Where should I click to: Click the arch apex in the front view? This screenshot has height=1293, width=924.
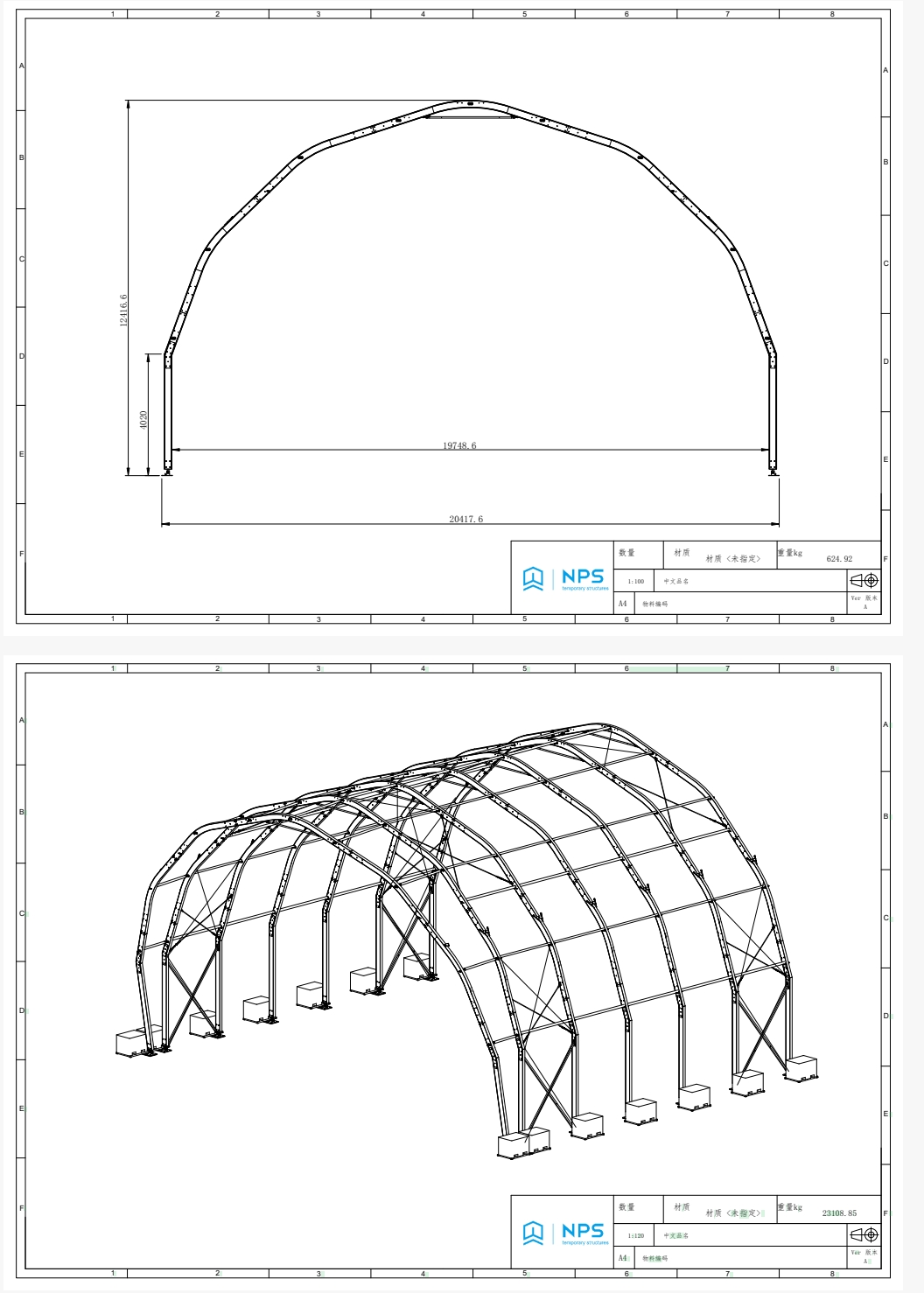(x=470, y=103)
